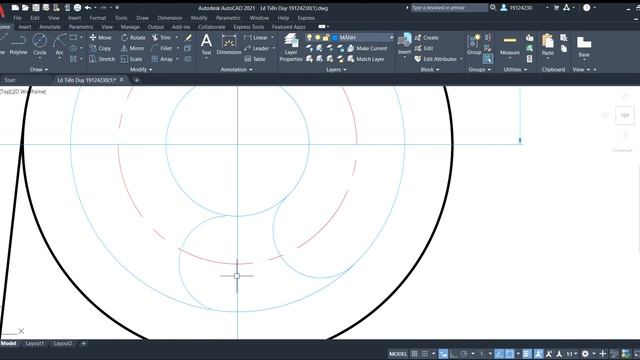Expand the Modify panel dropdown
The width and height of the screenshot is (640, 360).
(141, 69)
